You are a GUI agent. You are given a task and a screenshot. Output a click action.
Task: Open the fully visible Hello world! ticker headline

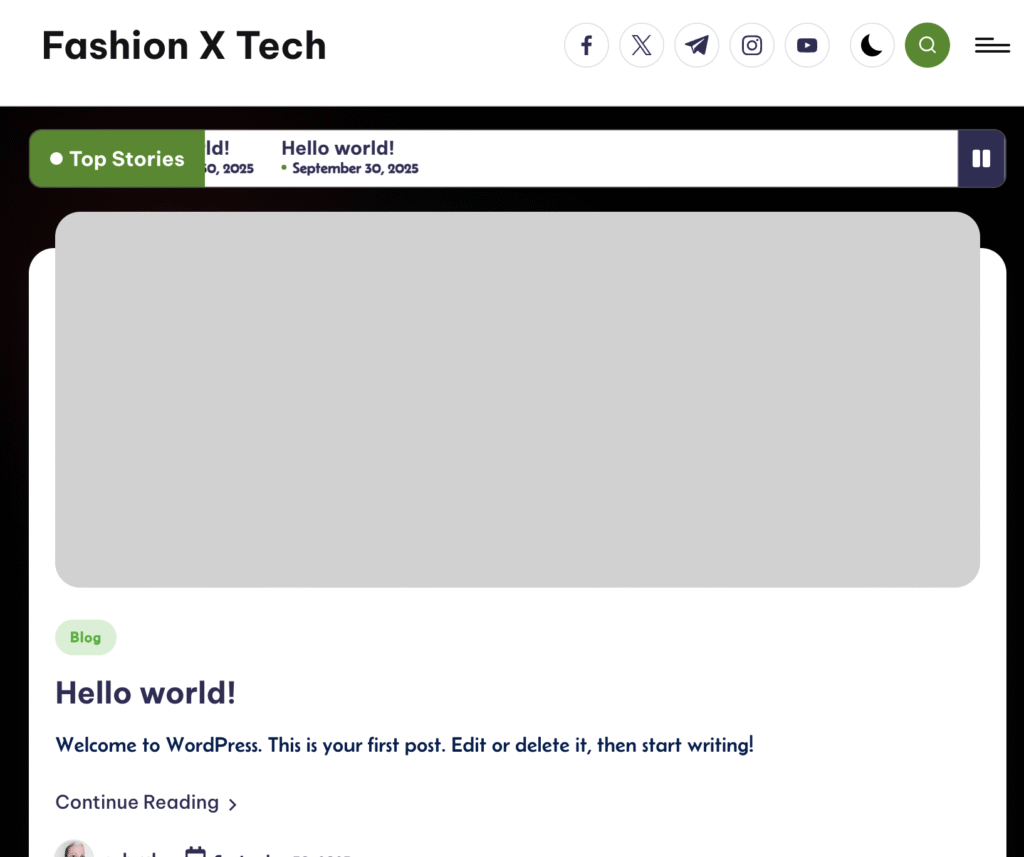tap(337, 148)
